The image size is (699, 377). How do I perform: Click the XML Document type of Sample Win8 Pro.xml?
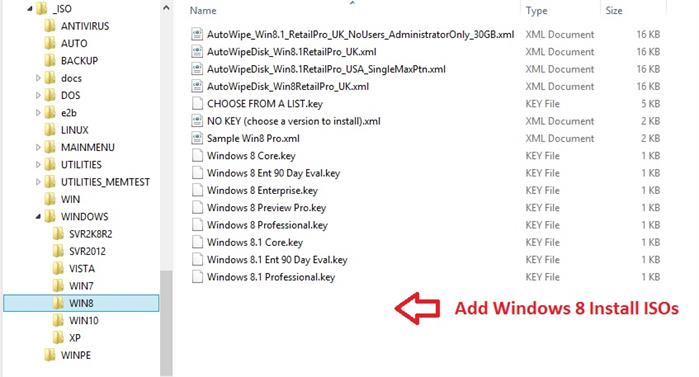pos(559,139)
